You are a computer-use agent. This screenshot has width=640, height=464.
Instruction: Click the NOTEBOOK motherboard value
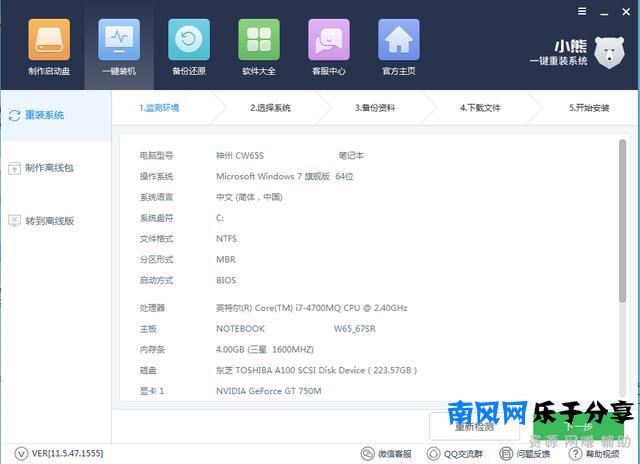point(240,329)
